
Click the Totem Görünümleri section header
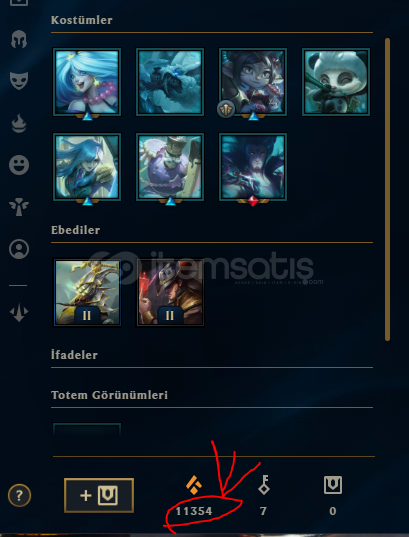[109, 395]
